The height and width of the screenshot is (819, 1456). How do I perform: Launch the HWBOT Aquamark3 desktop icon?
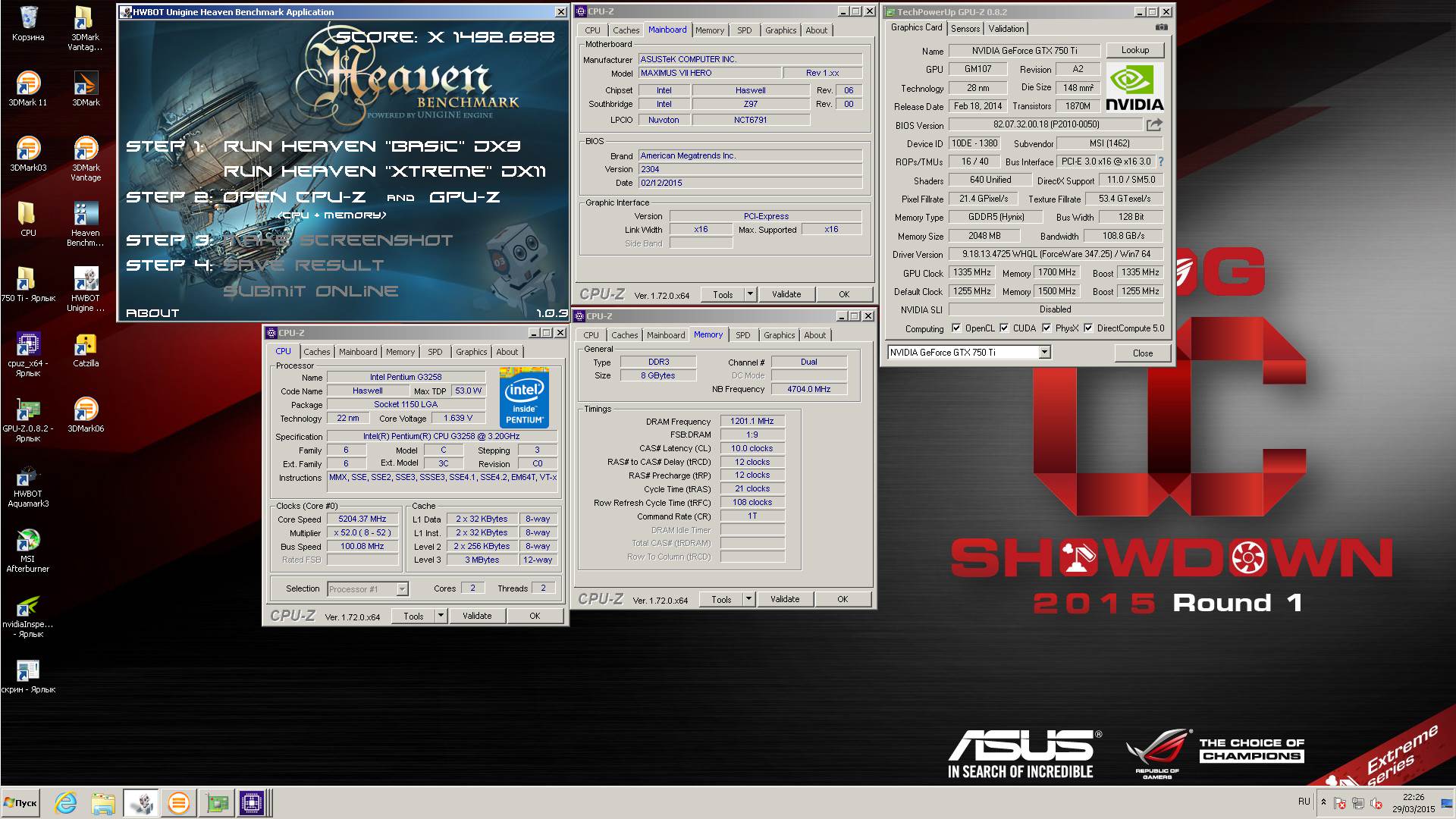coord(28,485)
